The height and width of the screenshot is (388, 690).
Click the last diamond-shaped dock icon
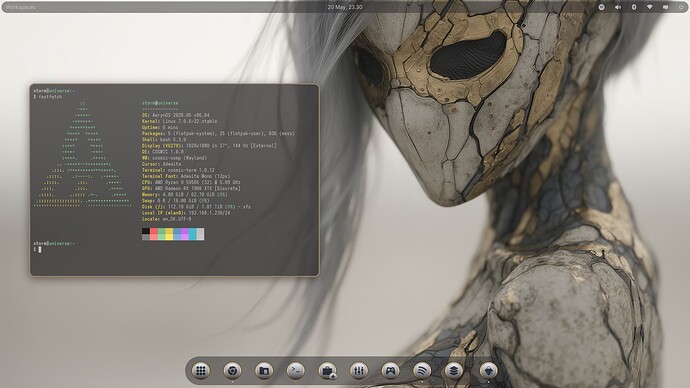(x=488, y=371)
